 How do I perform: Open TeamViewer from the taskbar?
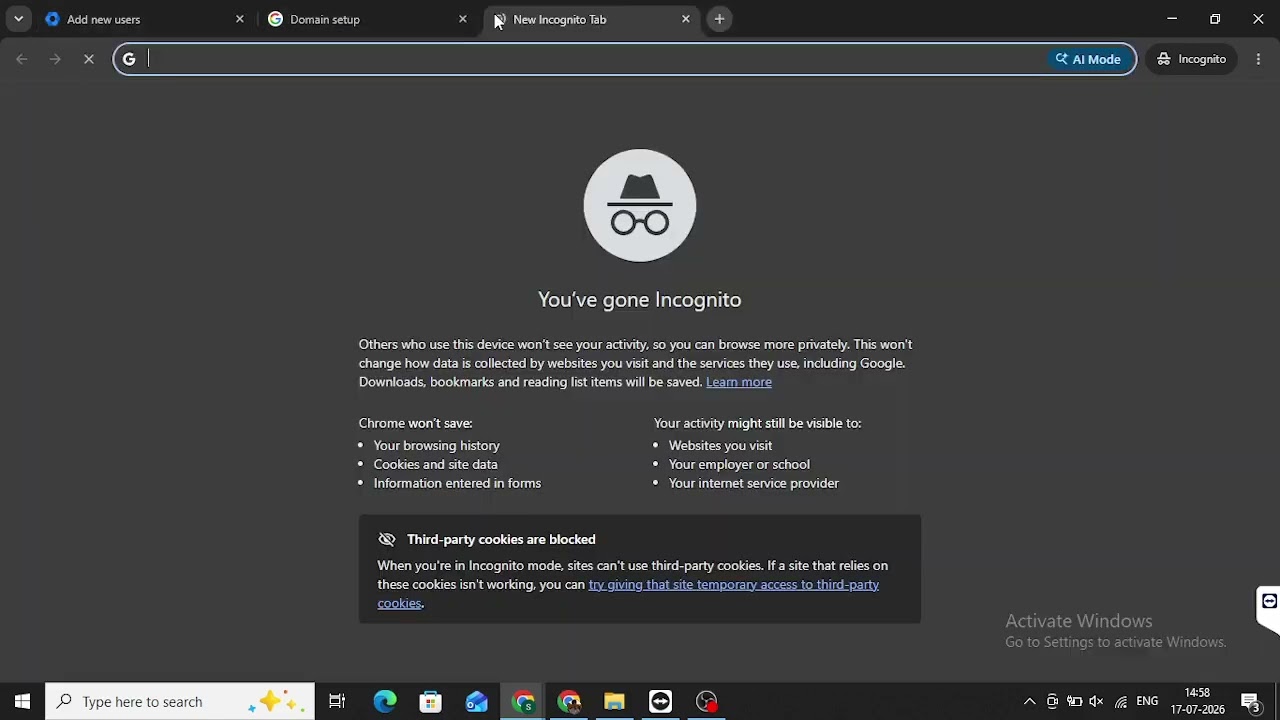661,702
